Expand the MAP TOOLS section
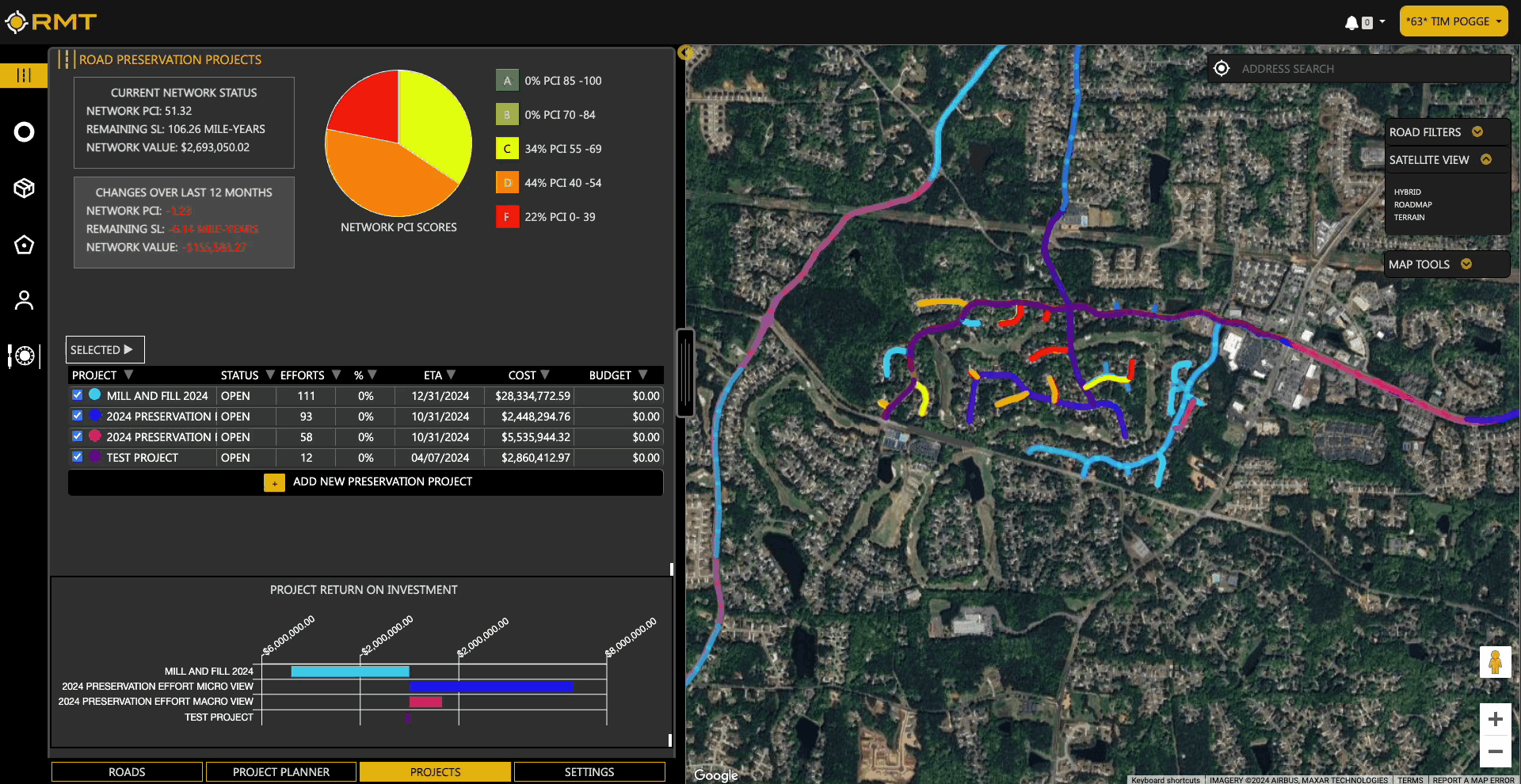 pos(1466,265)
